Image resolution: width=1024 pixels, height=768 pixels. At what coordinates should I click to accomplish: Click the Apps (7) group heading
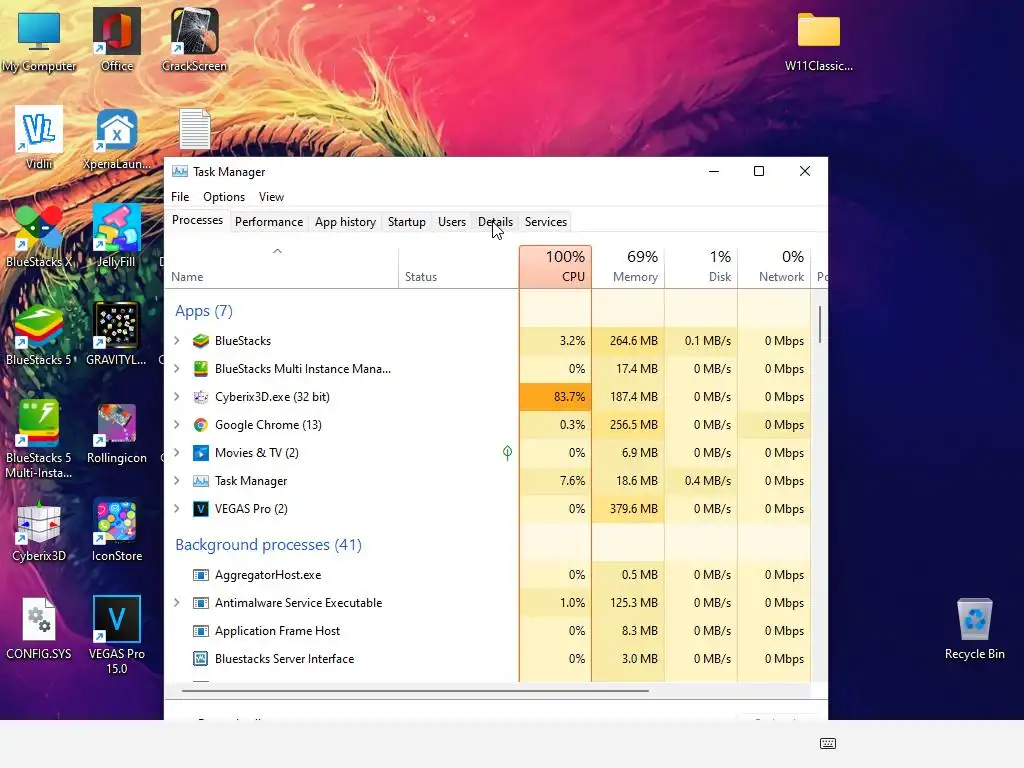(204, 311)
